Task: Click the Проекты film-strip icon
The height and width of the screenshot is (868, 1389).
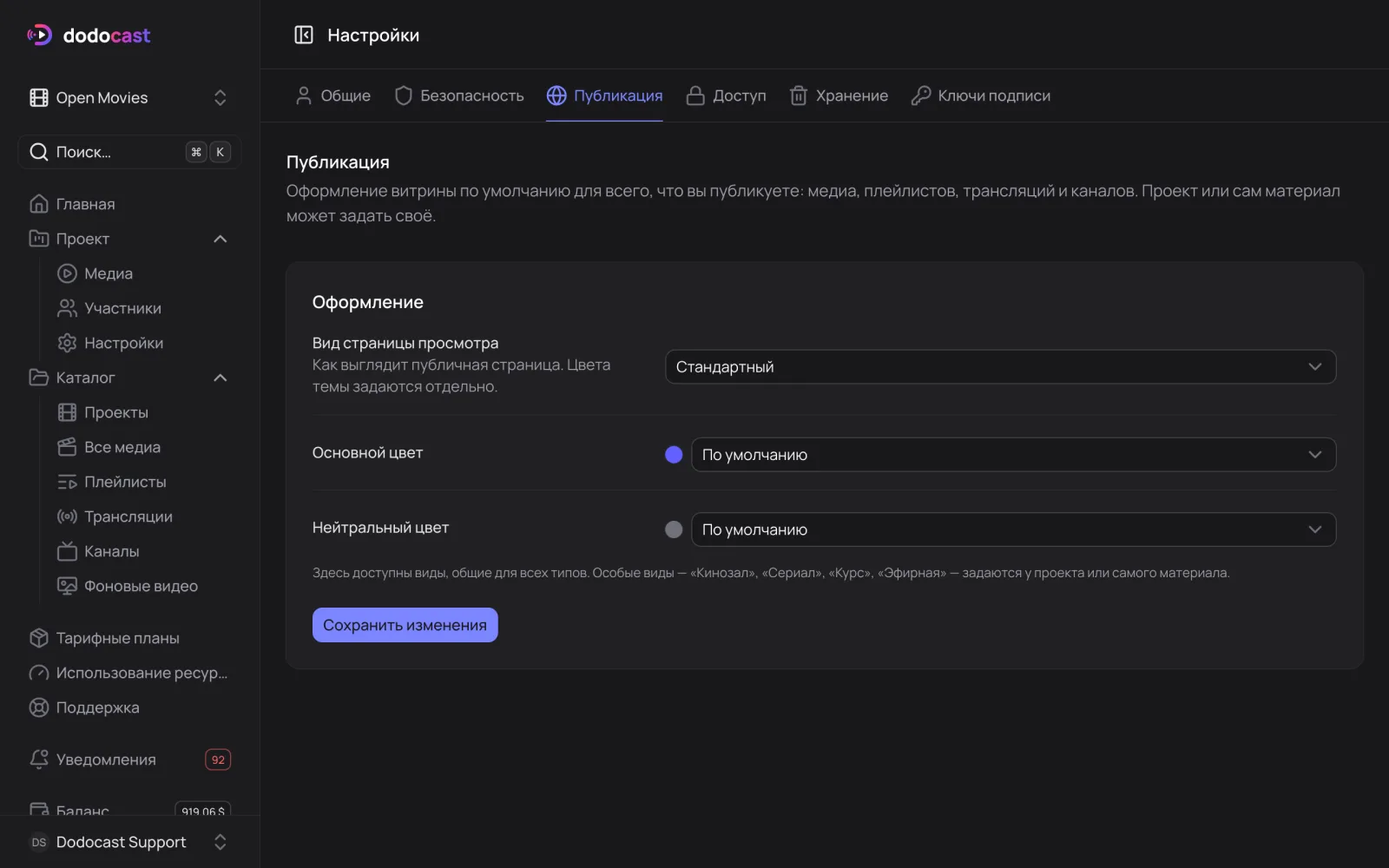Action: 67,412
